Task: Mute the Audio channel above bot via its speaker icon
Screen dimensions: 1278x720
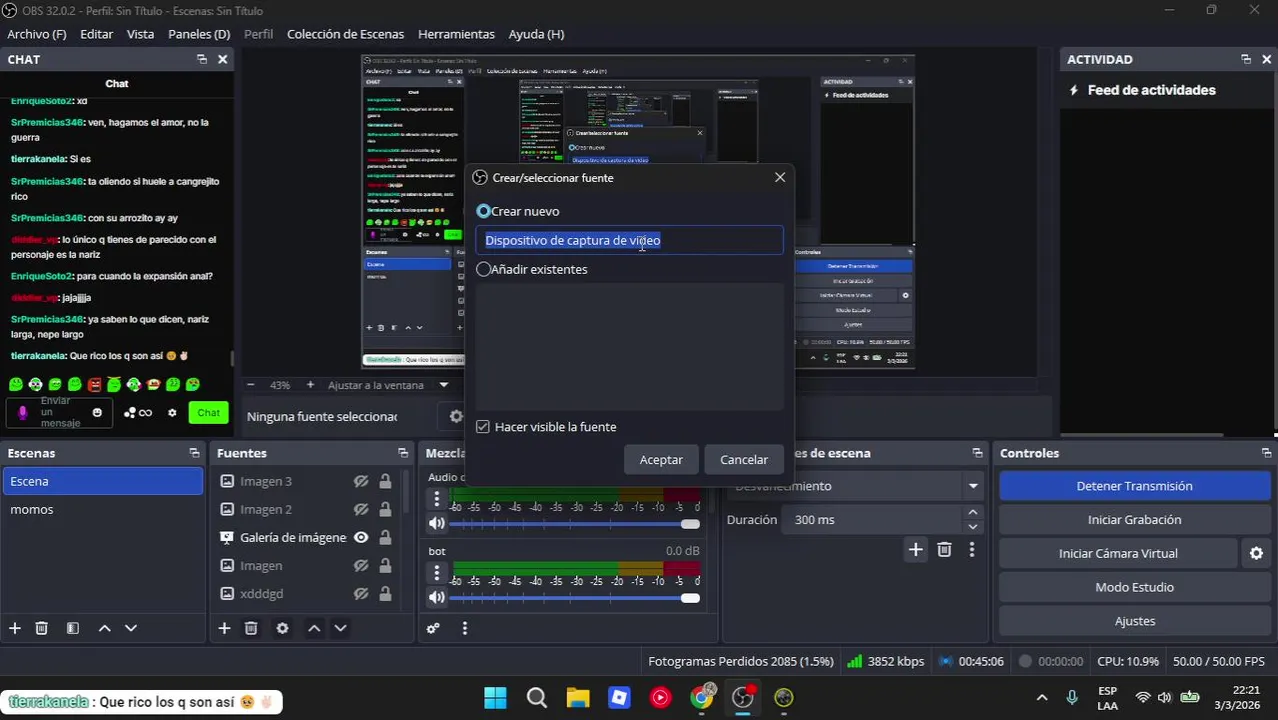Action: coord(437,523)
